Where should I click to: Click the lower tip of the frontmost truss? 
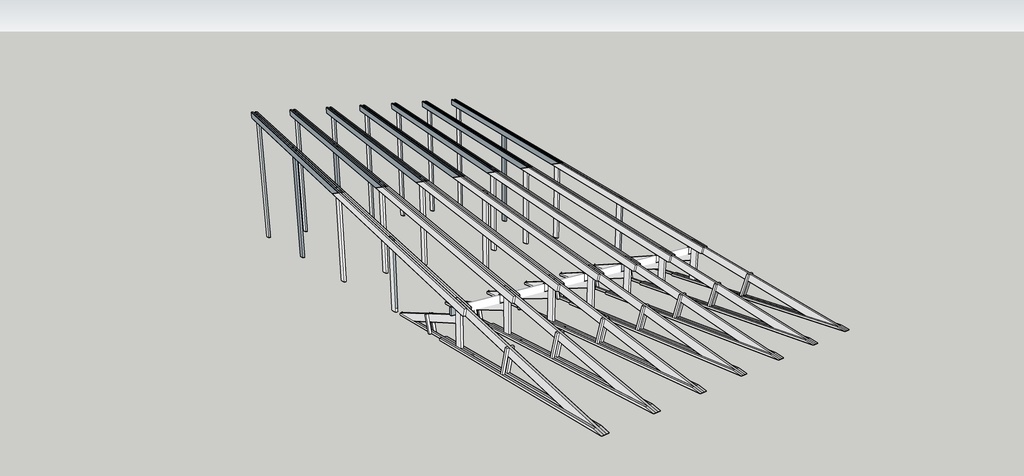(601, 430)
